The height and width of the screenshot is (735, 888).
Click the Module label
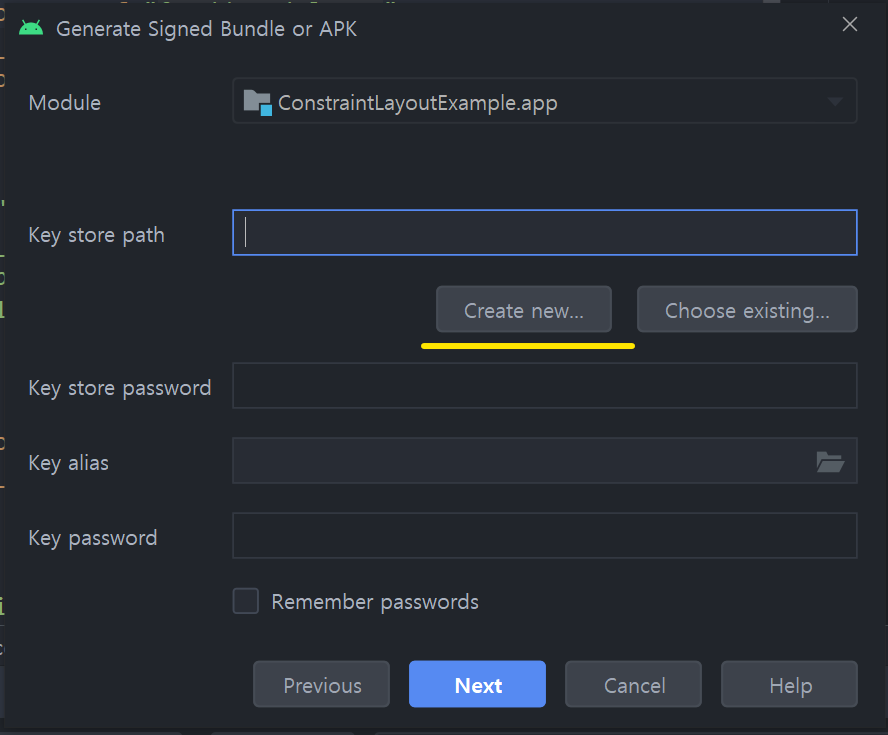coord(65,103)
